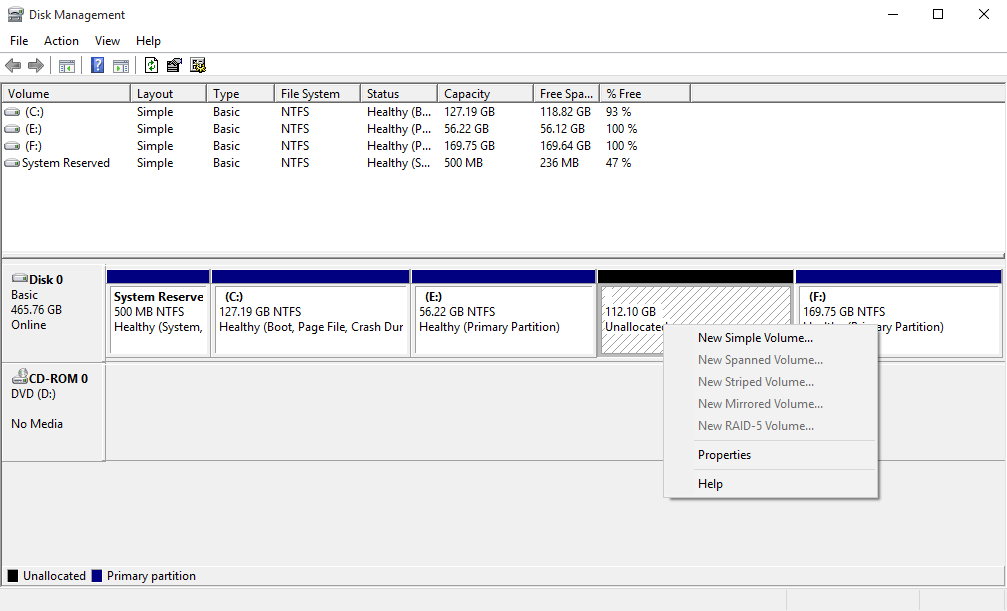Screen dimensions: 1007x611
Task: Click disabled New Spanned Volume entry
Action: point(771,360)
